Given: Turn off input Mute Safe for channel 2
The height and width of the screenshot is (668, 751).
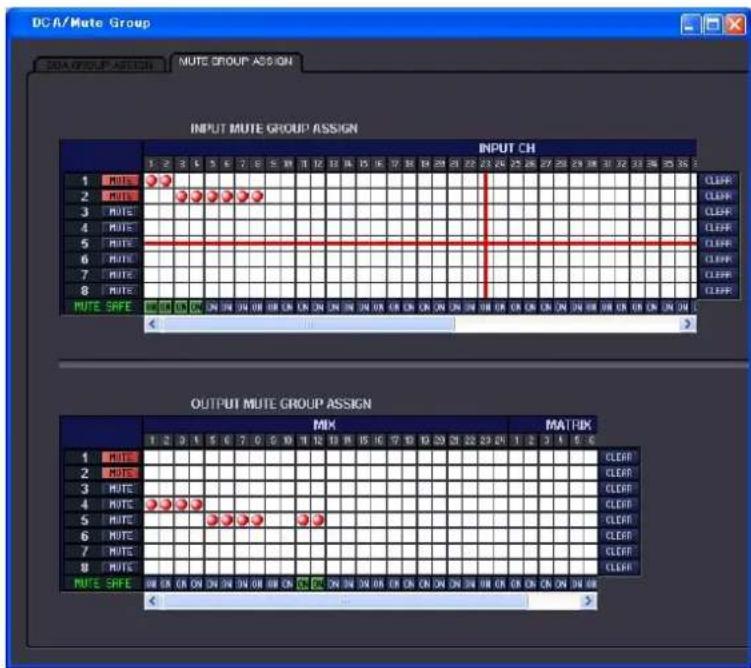Looking at the screenshot, I should click(166, 307).
